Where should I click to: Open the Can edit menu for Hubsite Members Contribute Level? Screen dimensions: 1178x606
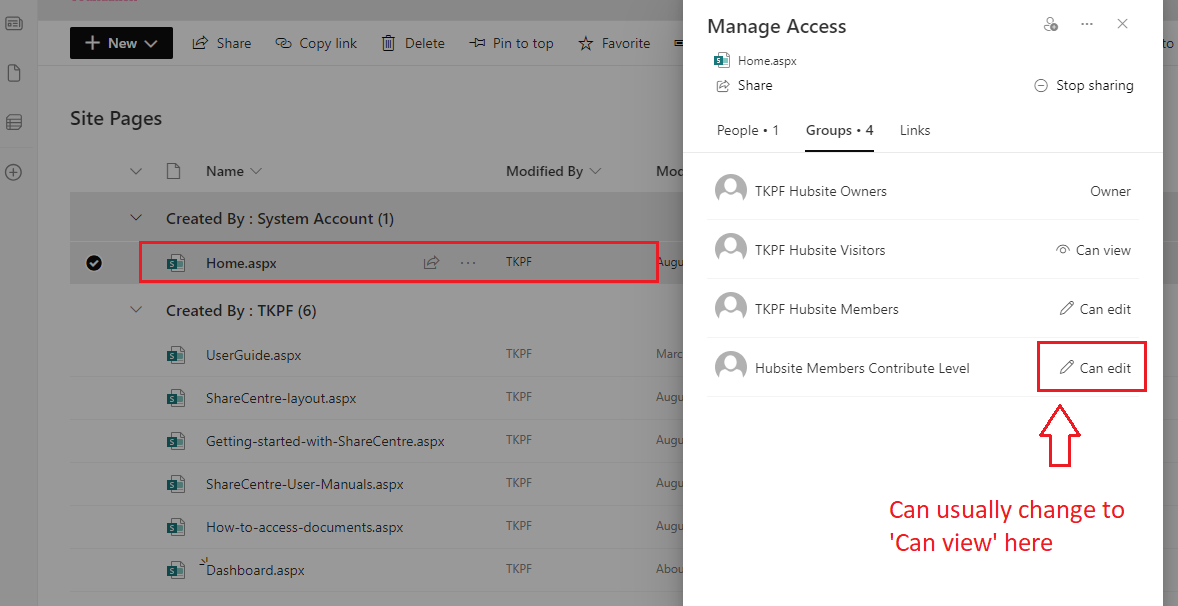pyautogui.click(x=1092, y=366)
